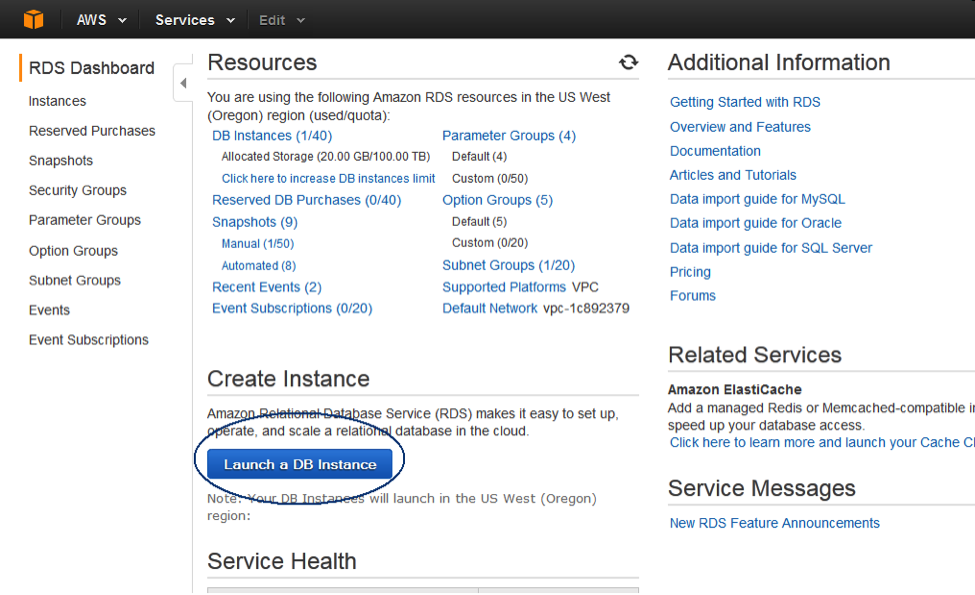Screen dimensions: 975x595
Task: Click the Related Services heading
Action: point(755,354)
